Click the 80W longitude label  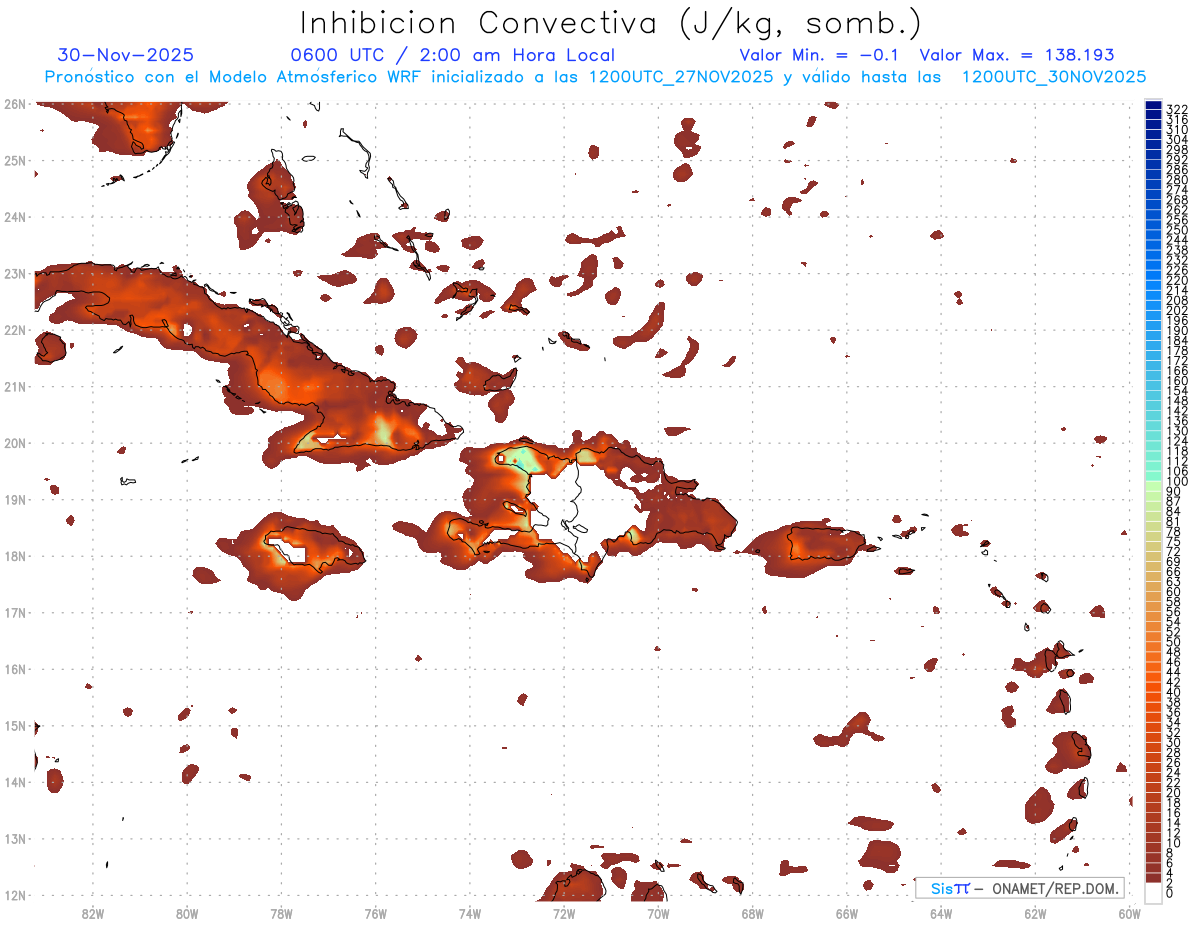click(x=187, y=912)
